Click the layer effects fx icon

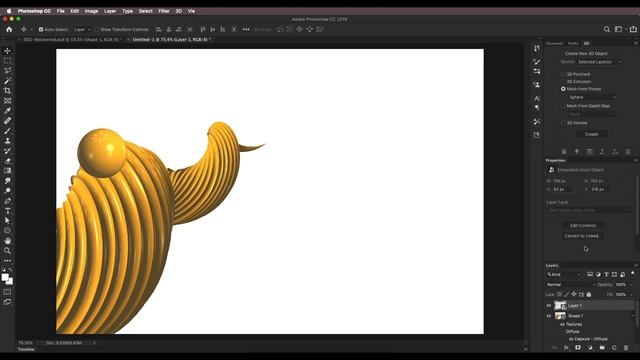(x=566, y=347)
